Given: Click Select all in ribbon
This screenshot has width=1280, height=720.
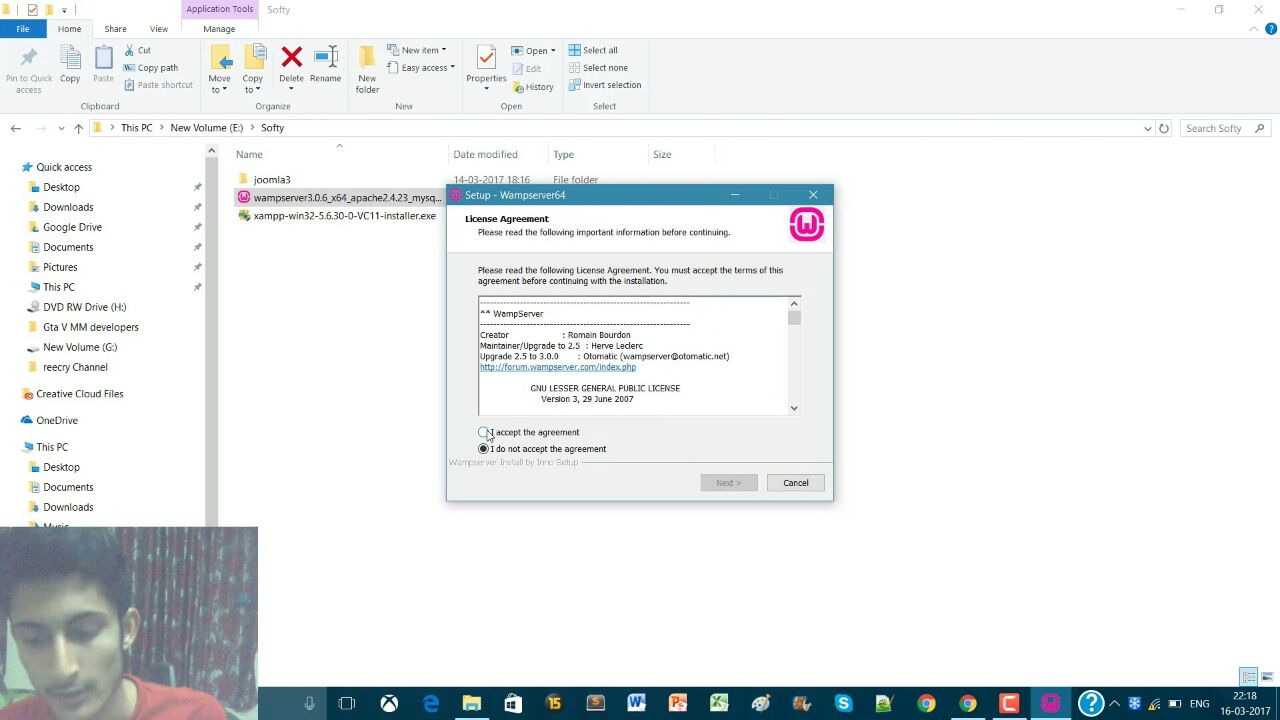Looking at the screenshot, I should (x=593, y=50).
